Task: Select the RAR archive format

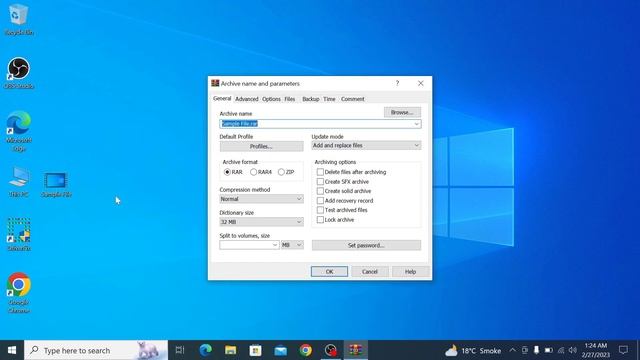Action: click(x=233, y=172)
